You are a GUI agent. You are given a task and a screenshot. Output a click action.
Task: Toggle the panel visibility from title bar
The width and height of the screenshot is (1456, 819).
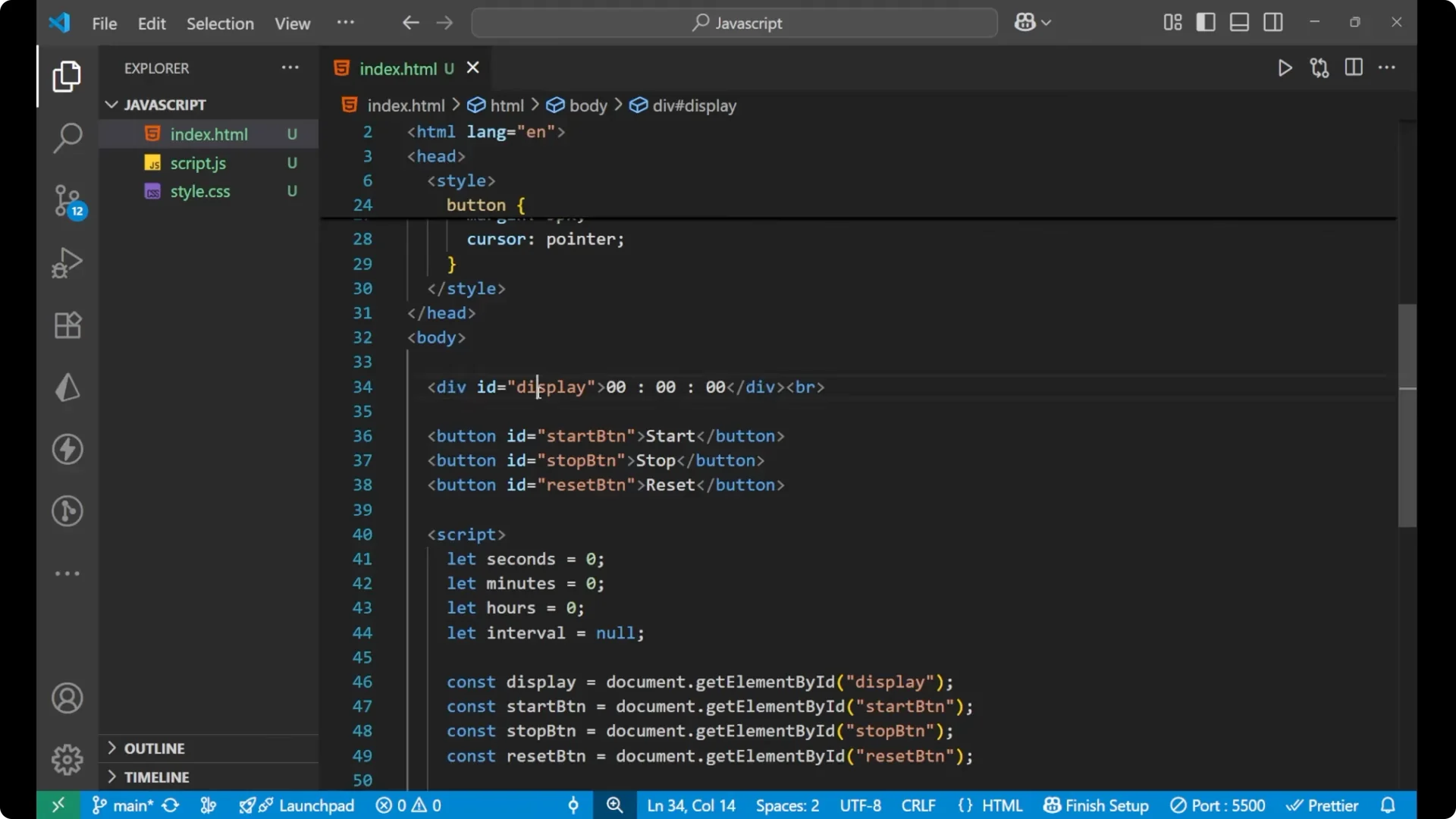(x=1239, y=22)
